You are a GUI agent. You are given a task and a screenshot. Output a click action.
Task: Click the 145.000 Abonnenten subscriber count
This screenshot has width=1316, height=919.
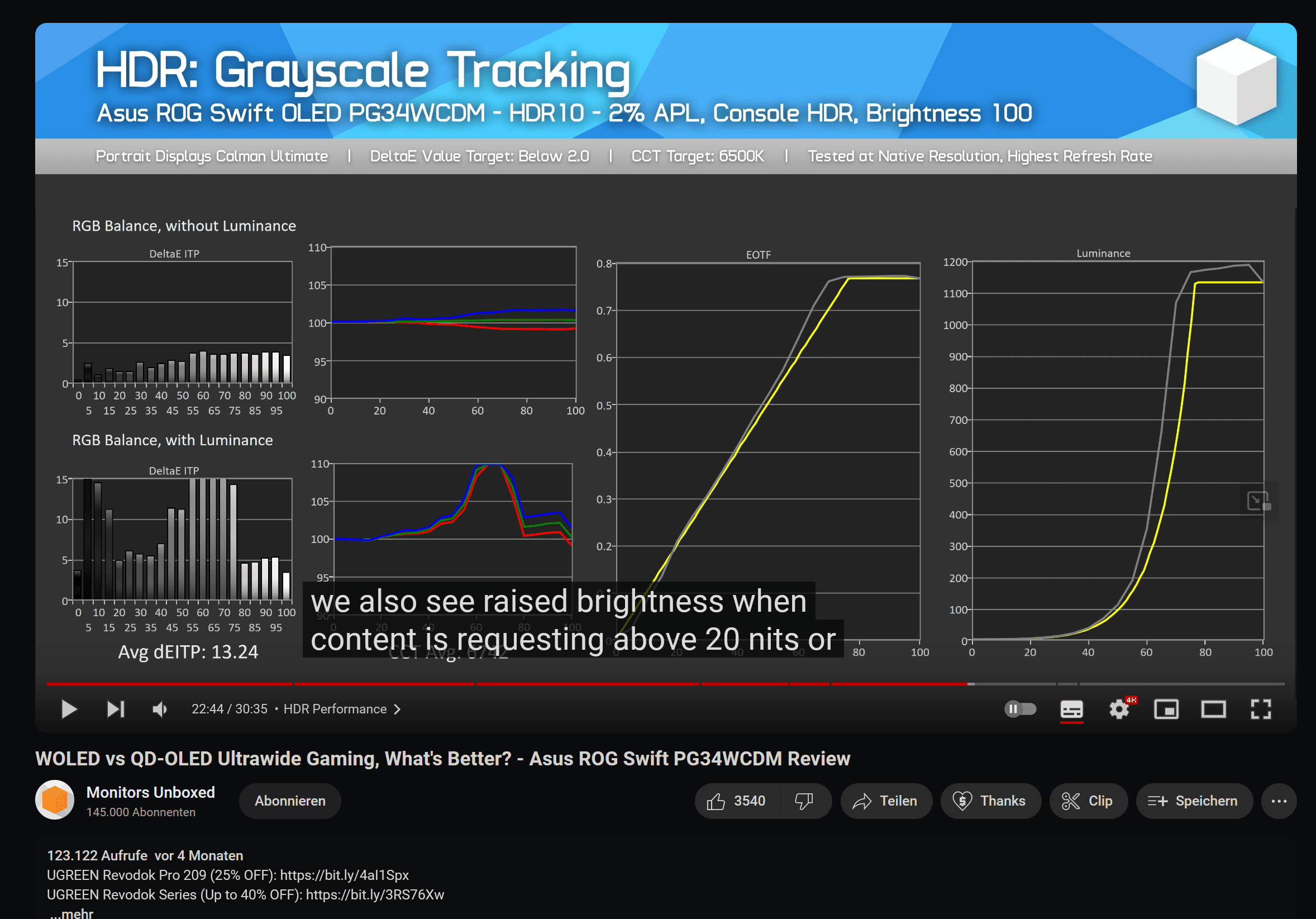click(x=141, y=812)
